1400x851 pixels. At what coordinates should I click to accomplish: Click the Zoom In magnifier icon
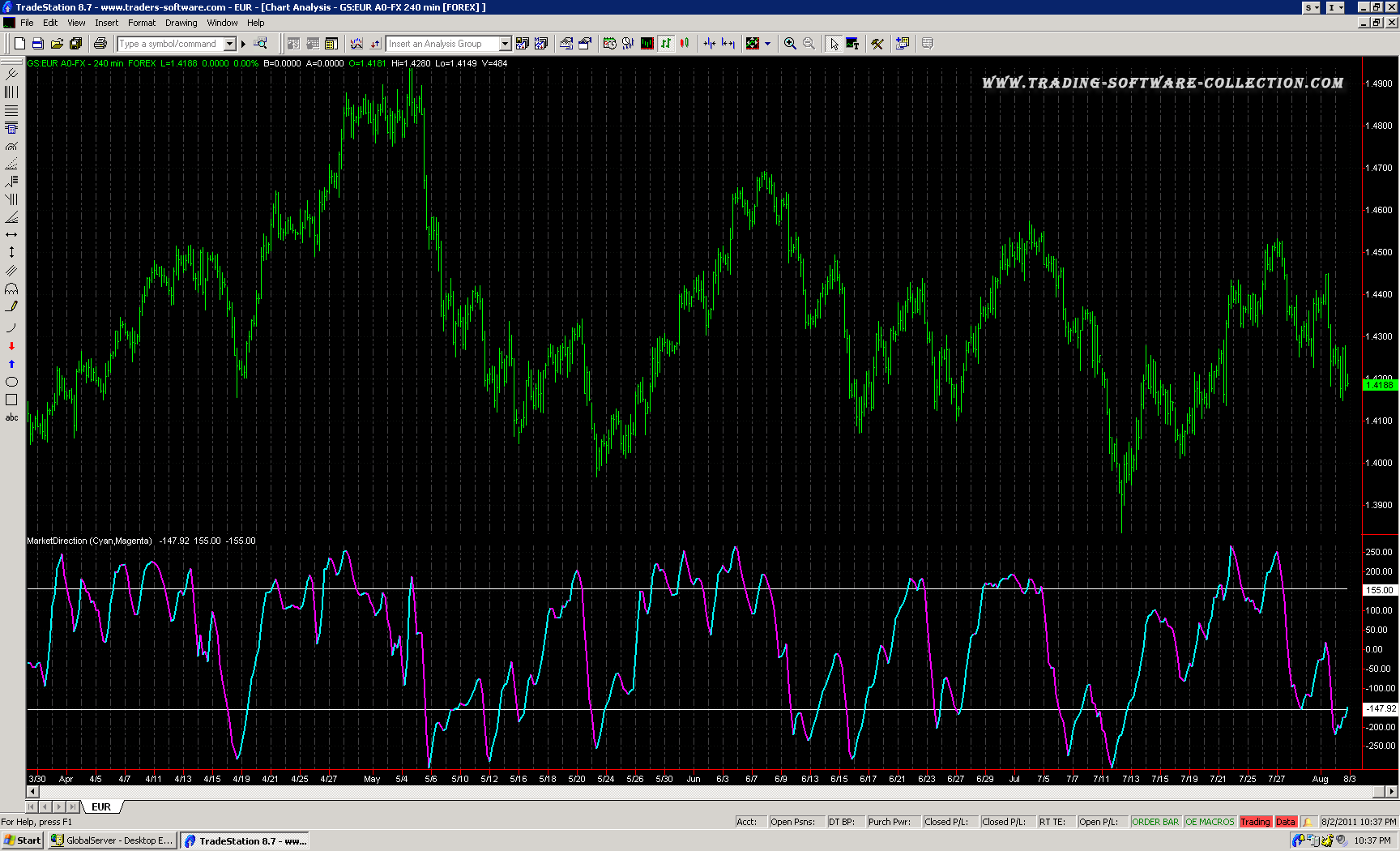click(x=790, y=44)
